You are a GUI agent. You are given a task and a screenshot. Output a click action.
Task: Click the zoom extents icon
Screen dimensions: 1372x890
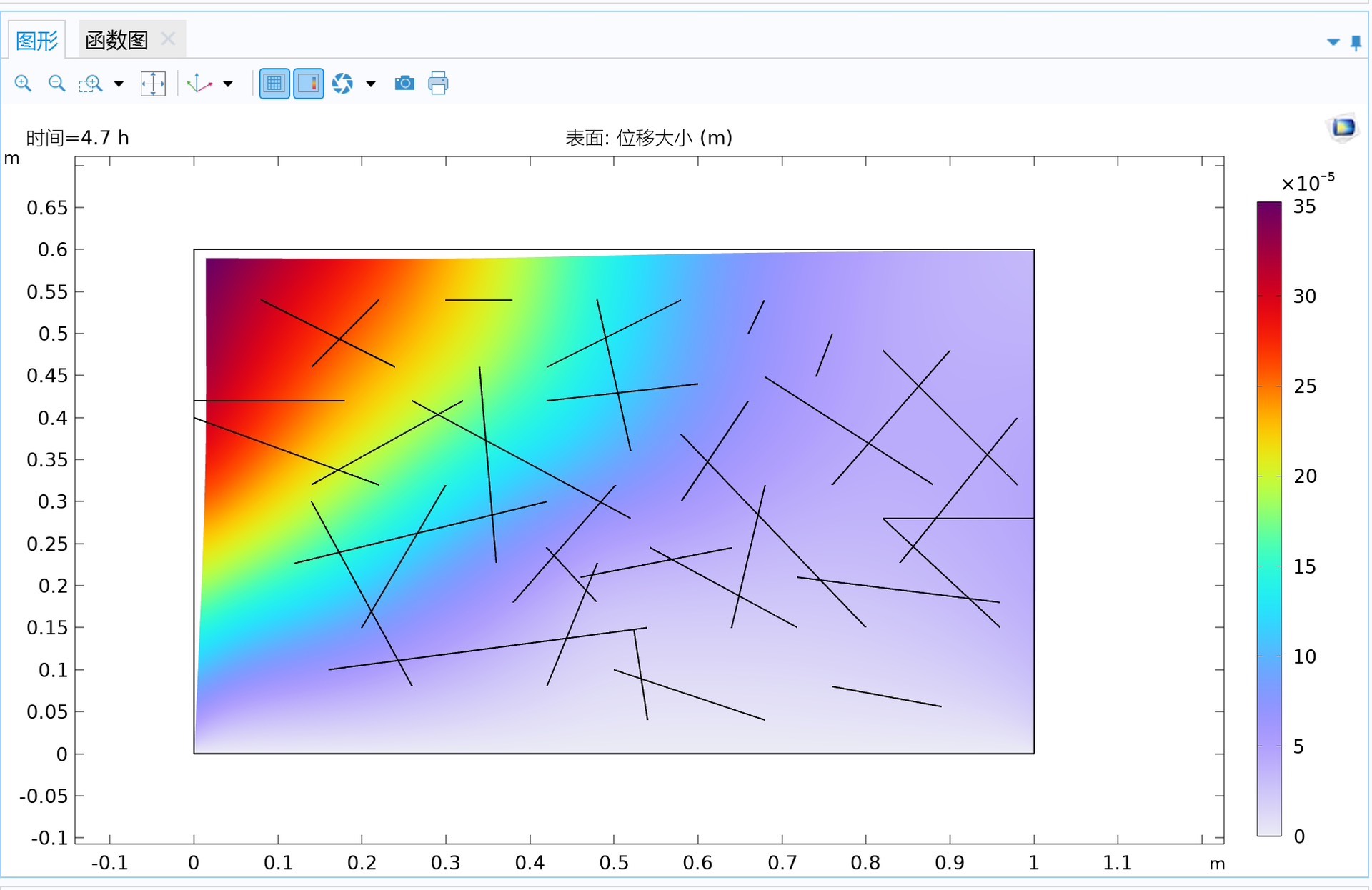coord(153,84)
